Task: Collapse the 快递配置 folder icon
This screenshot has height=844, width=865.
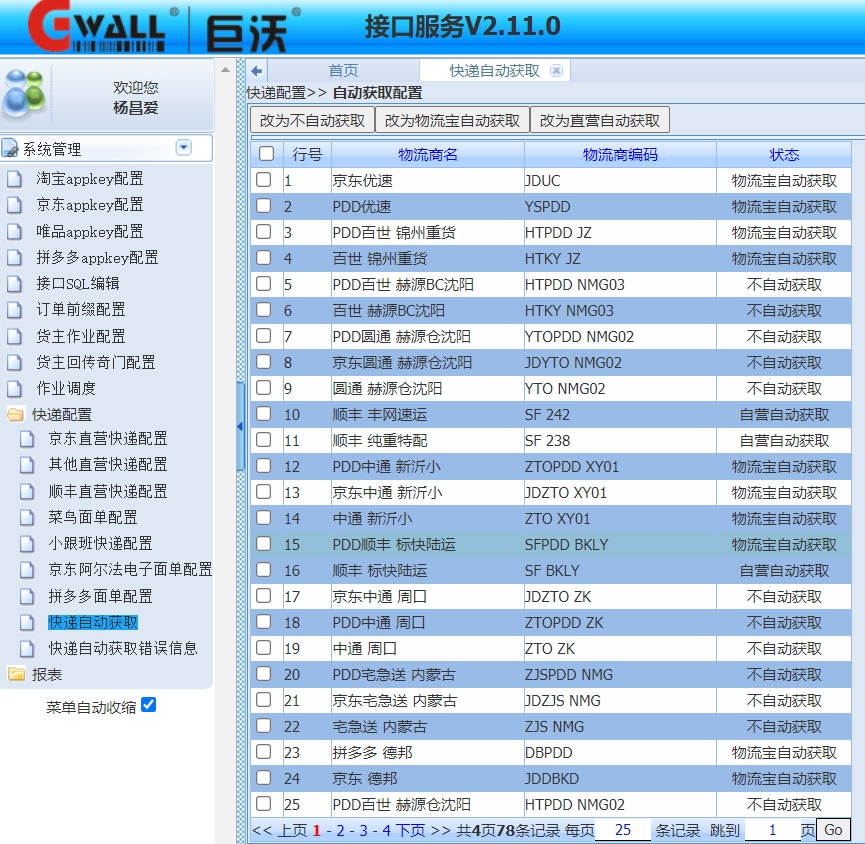Action: (x=16, y=414)
